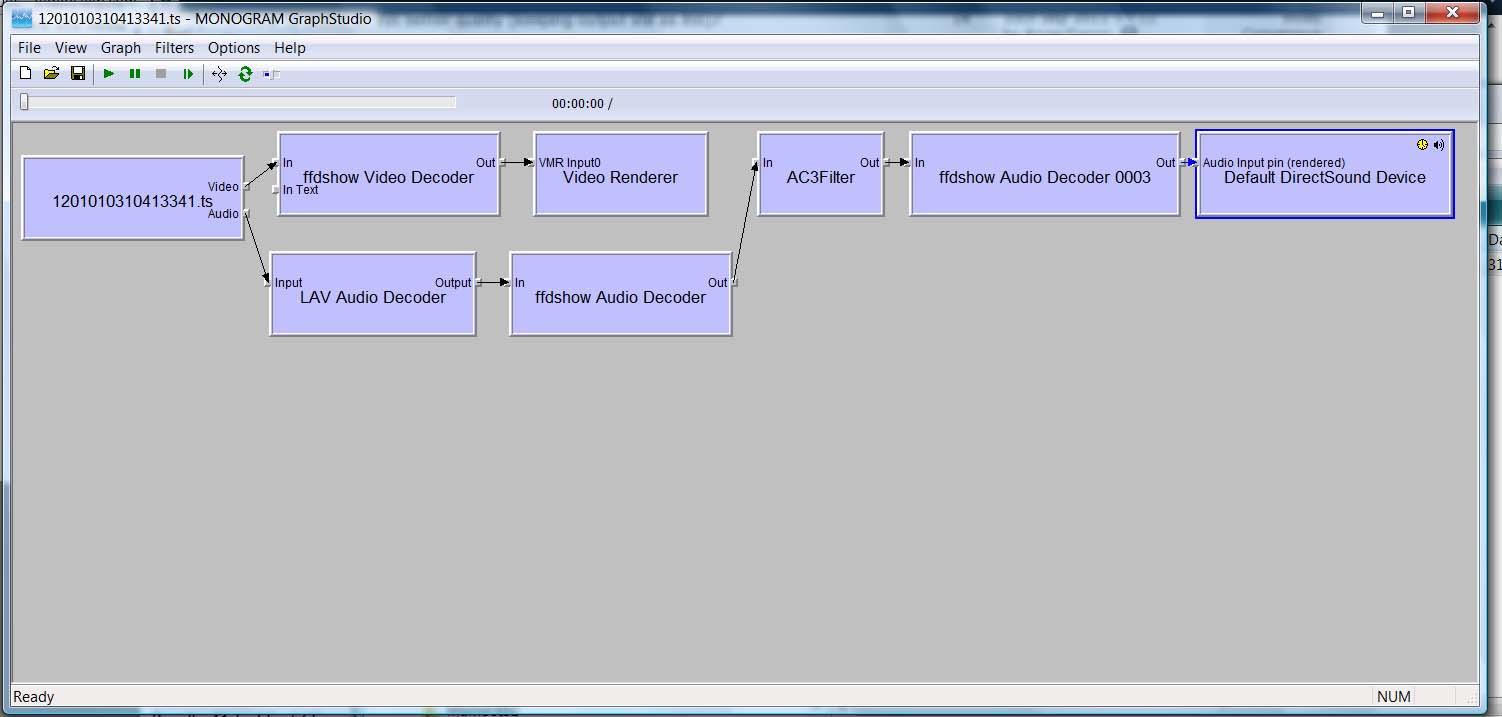Click the seek bar slider thumb
This screenshot has width=1502, height=717.
tap(25, 102)
